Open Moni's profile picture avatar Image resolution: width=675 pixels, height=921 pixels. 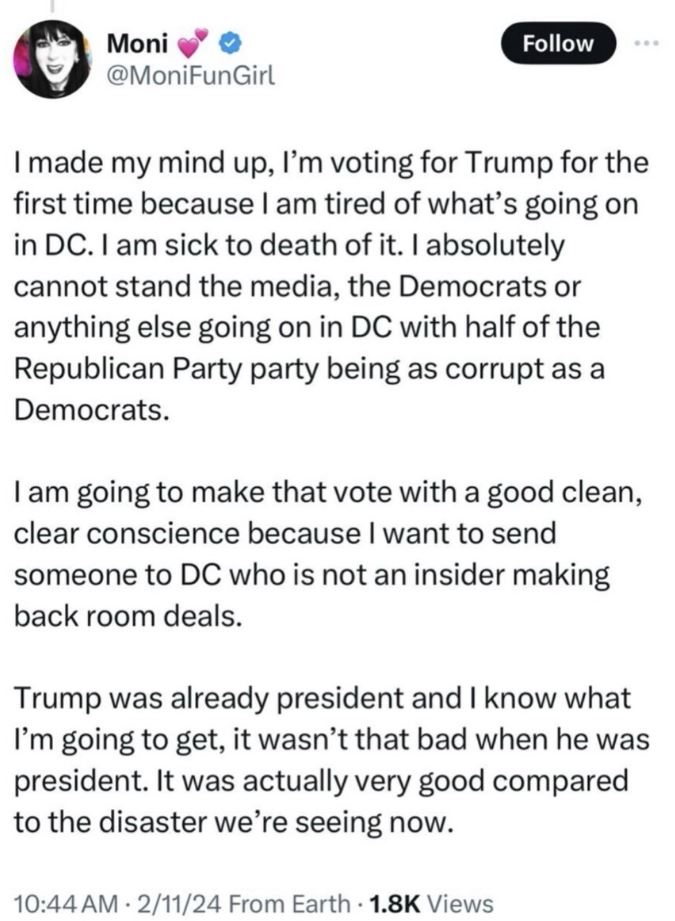[x=53, y=59]
